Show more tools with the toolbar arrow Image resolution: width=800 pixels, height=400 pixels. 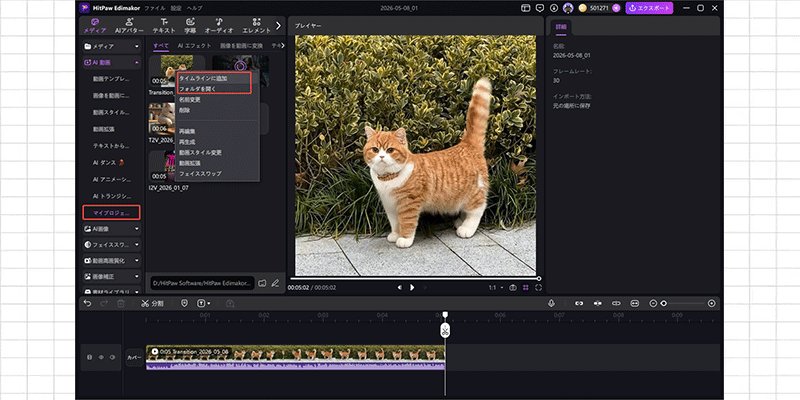278,25
